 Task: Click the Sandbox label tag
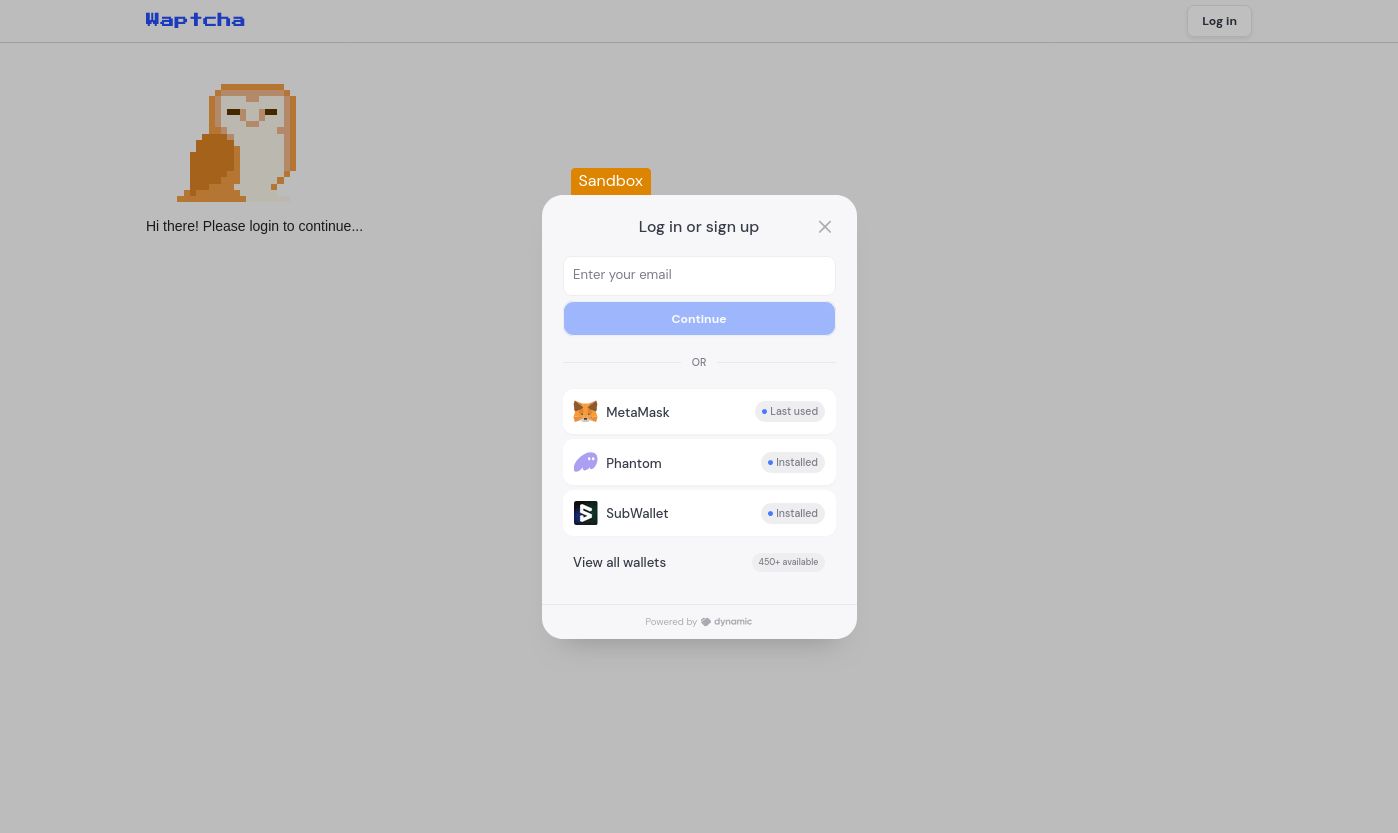click(611, 181)
